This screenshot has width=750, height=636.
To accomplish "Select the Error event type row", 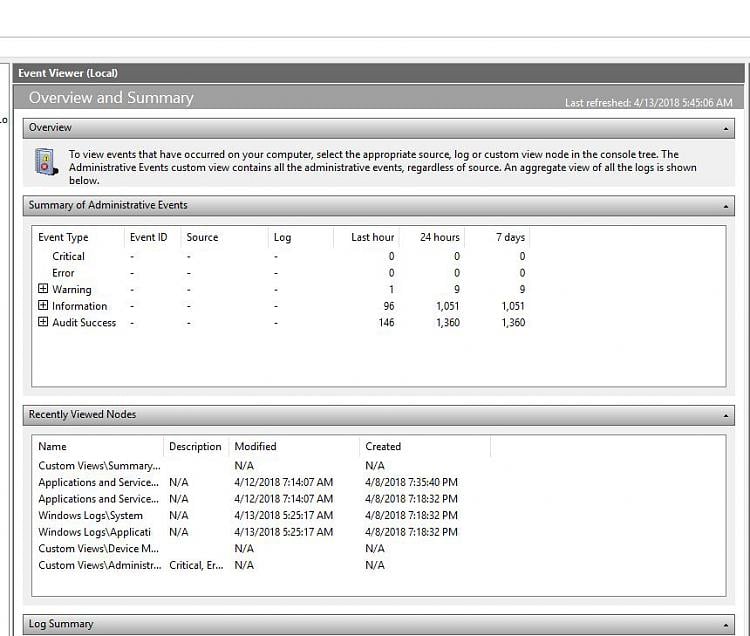I will [x=63, y=273].
